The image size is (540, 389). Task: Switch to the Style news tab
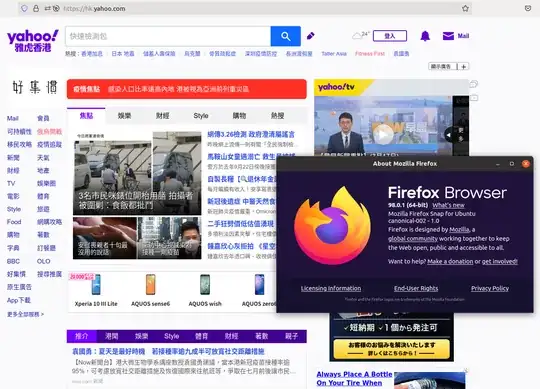(x=201, y=116)
